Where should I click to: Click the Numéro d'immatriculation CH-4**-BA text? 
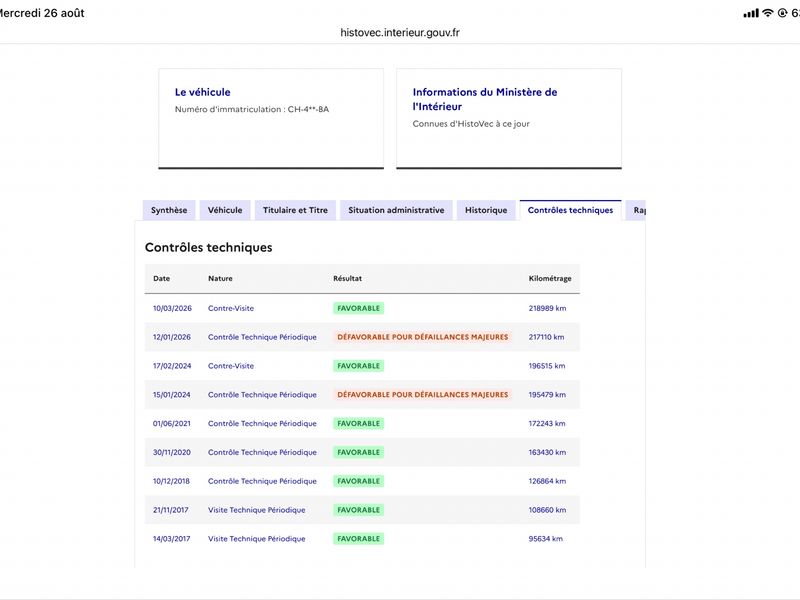[x=252, y=109]
